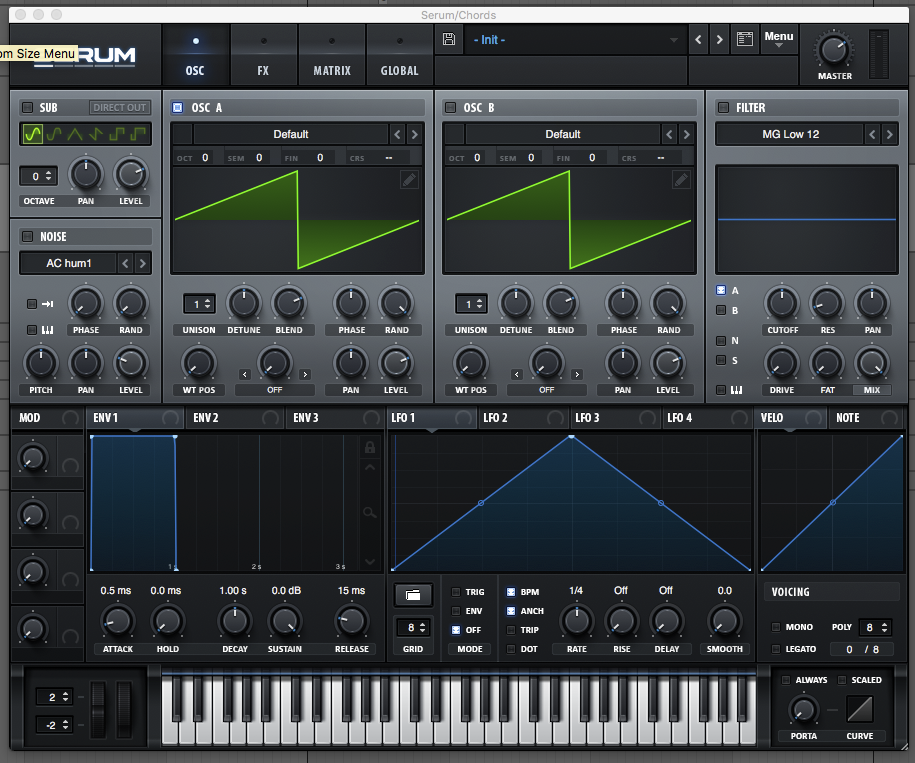Click the DIRECT OUT button in SUB

(x=120, y=107)
